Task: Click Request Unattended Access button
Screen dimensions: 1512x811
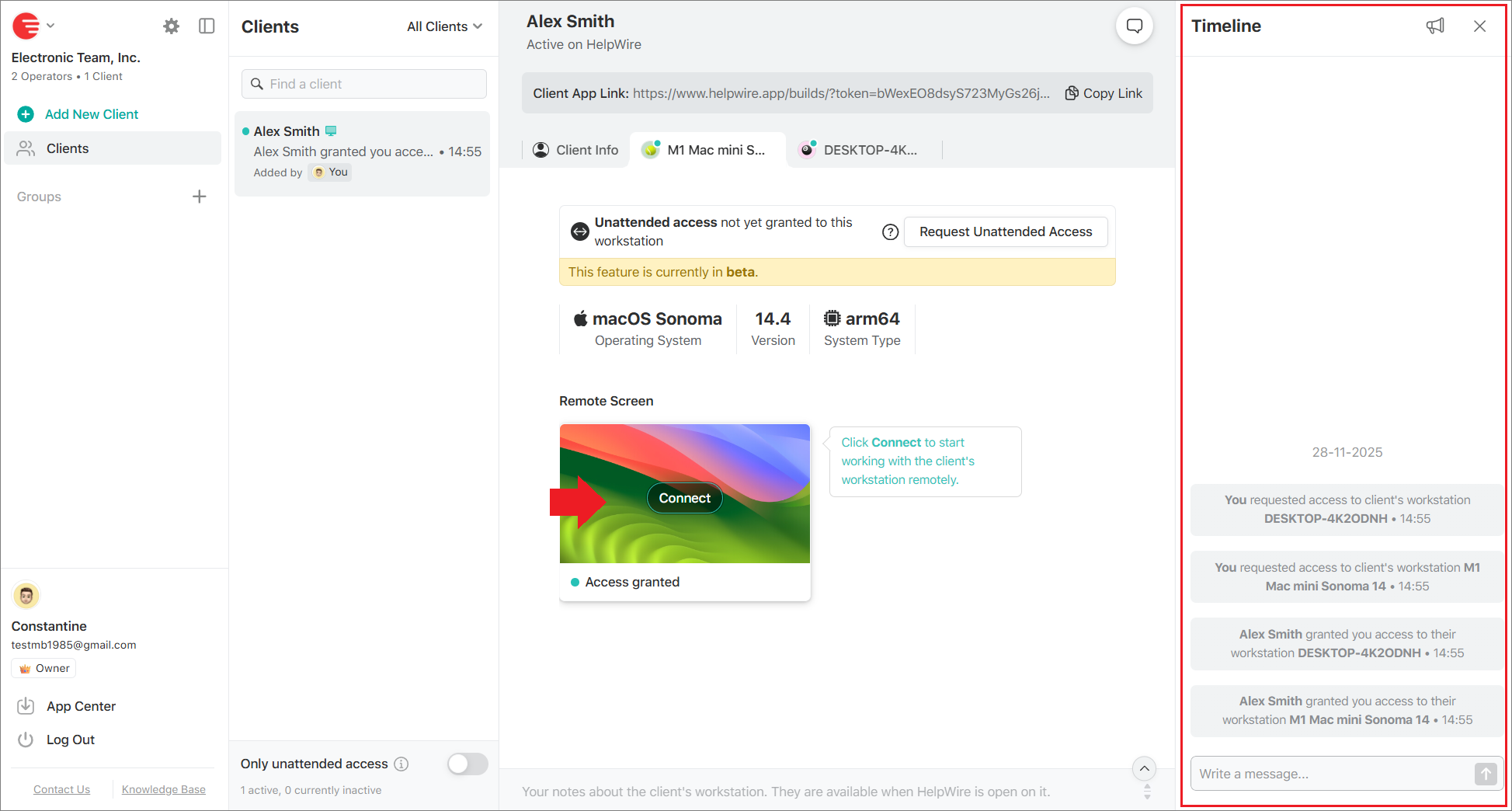Action: coord(1005,232)
